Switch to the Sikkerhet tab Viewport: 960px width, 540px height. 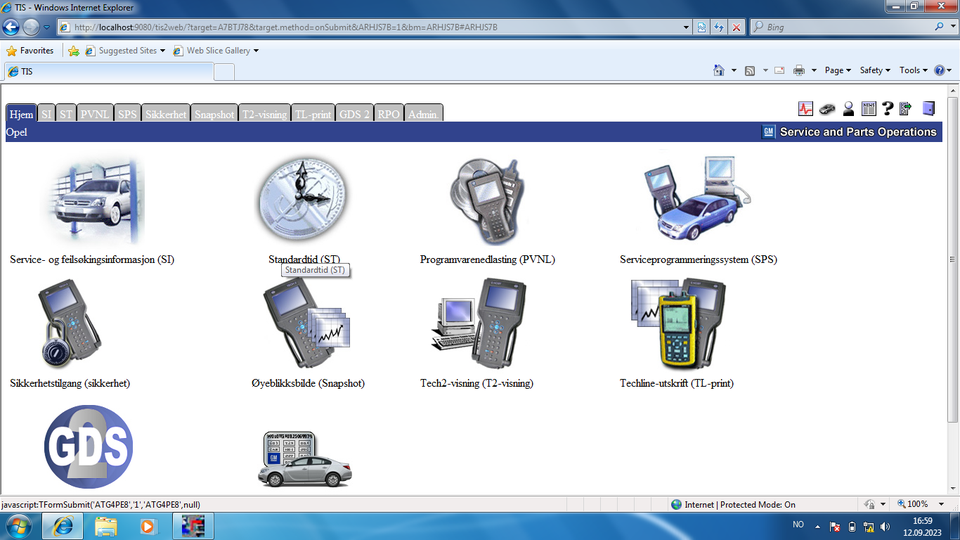coord(166,114)
